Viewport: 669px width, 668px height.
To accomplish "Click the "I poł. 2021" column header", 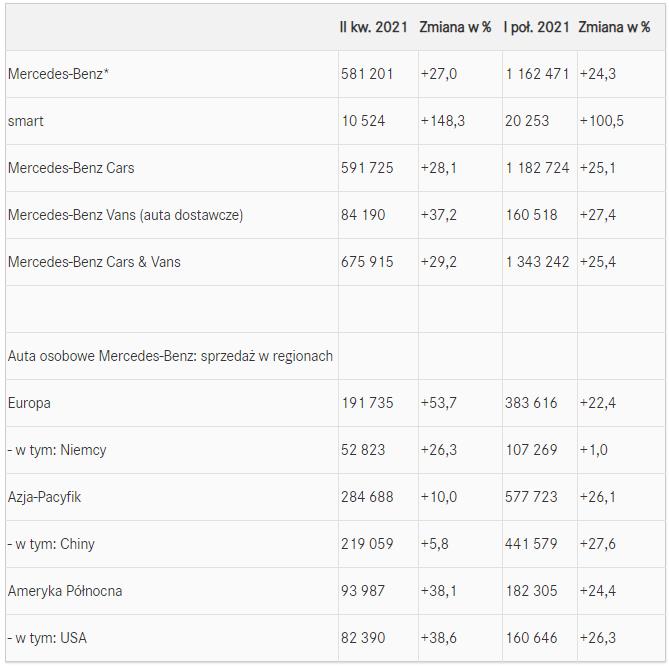I will point(537,27).
